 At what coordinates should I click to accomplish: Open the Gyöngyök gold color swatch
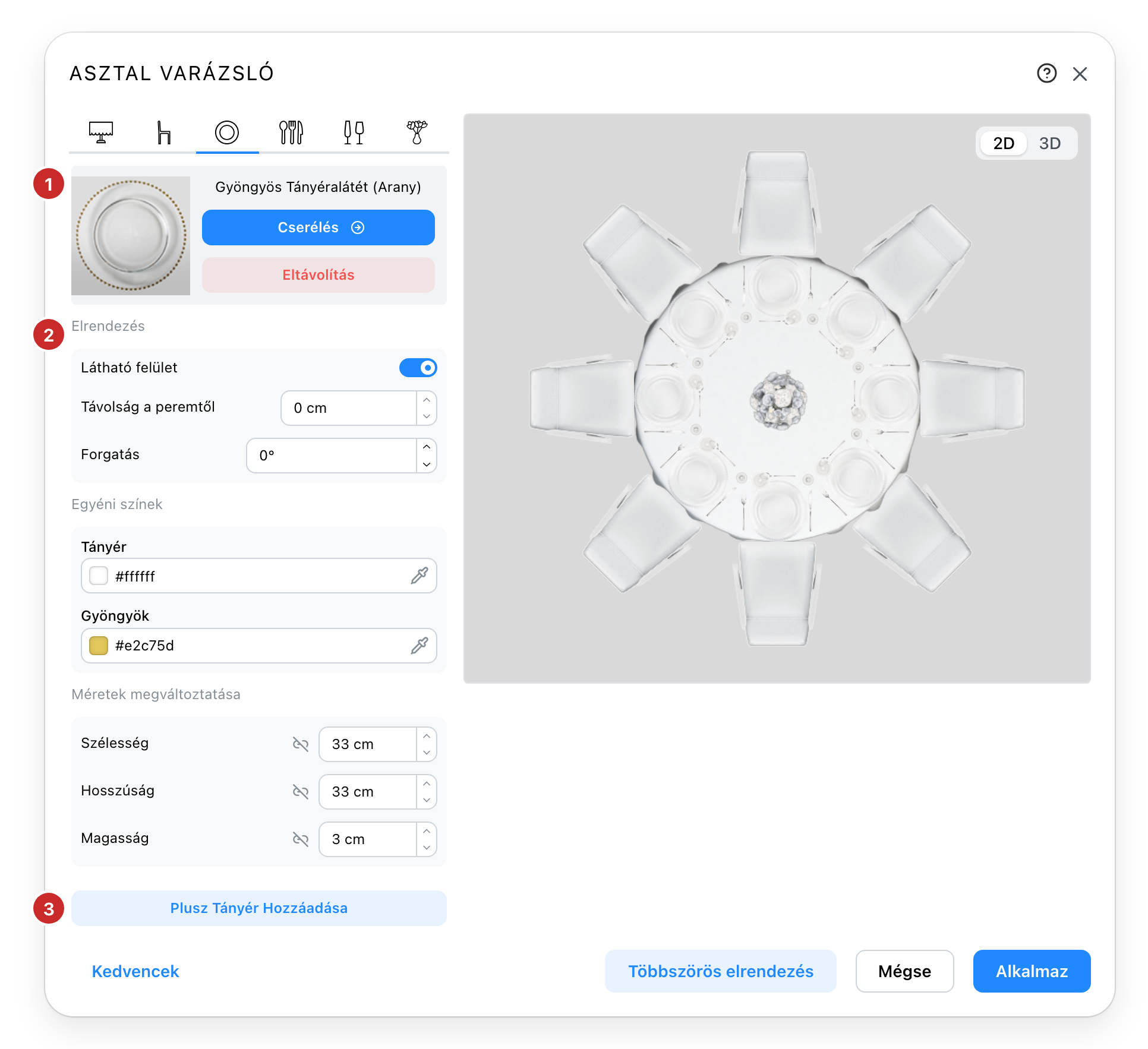point(99,646)
